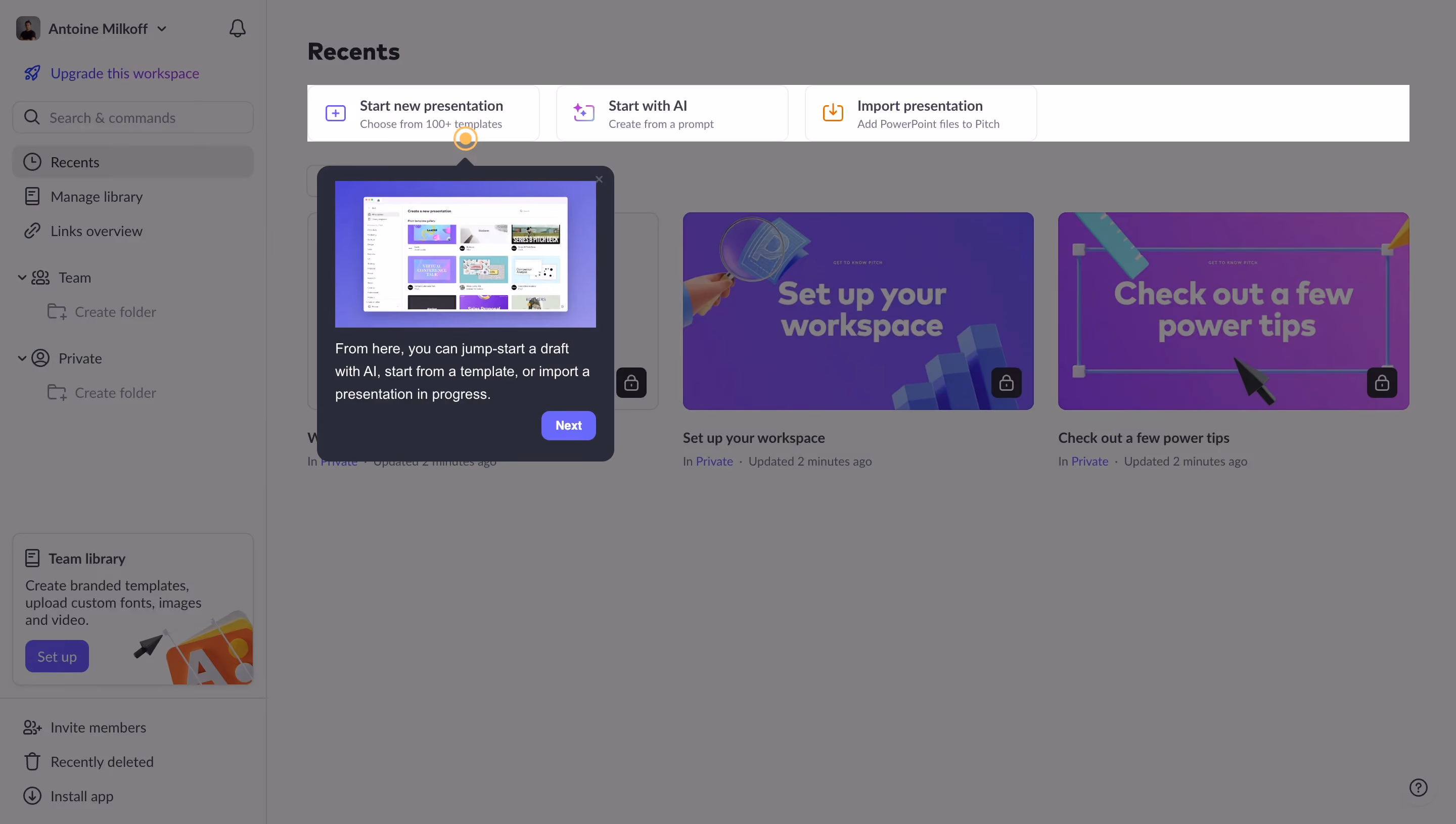Image resolution: width=1456 pixels, height=824 pixels.
Task: Click the Team library heading
Action: 86,559
